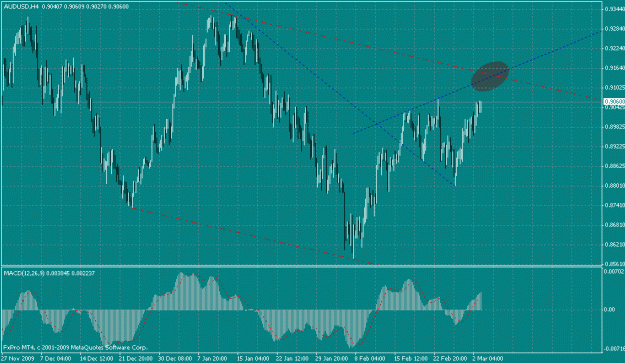The image size is (625, 363).
Task: Click the 8 Feb 04:00 date label
Action: (371, 358)
